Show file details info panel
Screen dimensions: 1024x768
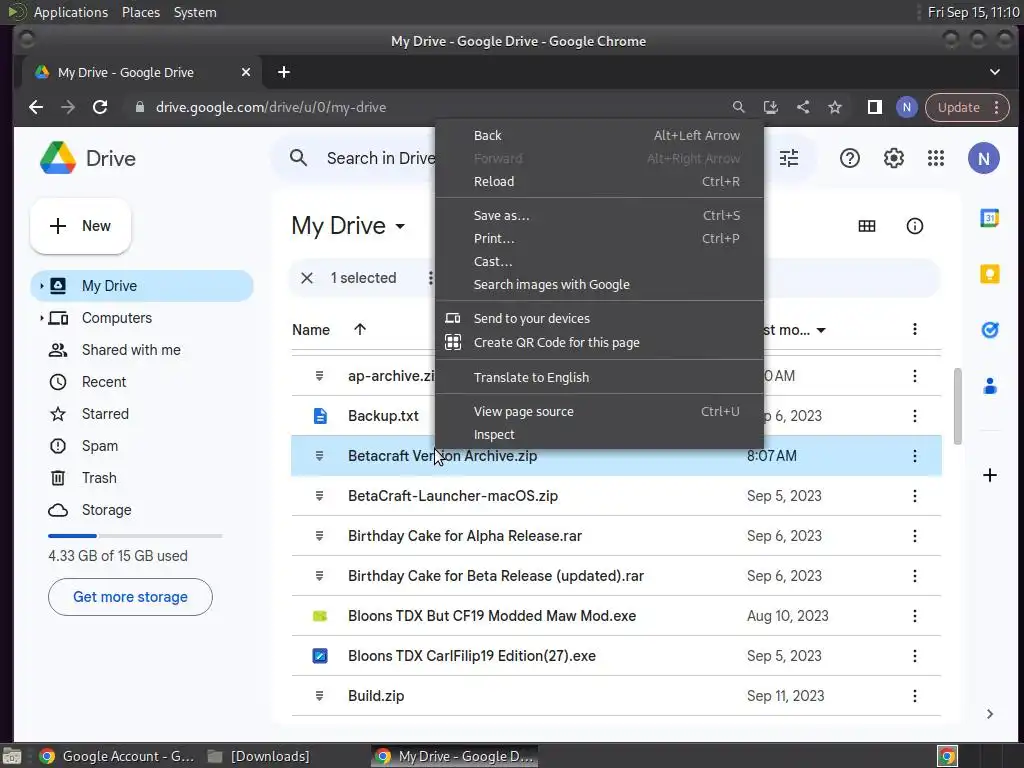coord(914,226)
